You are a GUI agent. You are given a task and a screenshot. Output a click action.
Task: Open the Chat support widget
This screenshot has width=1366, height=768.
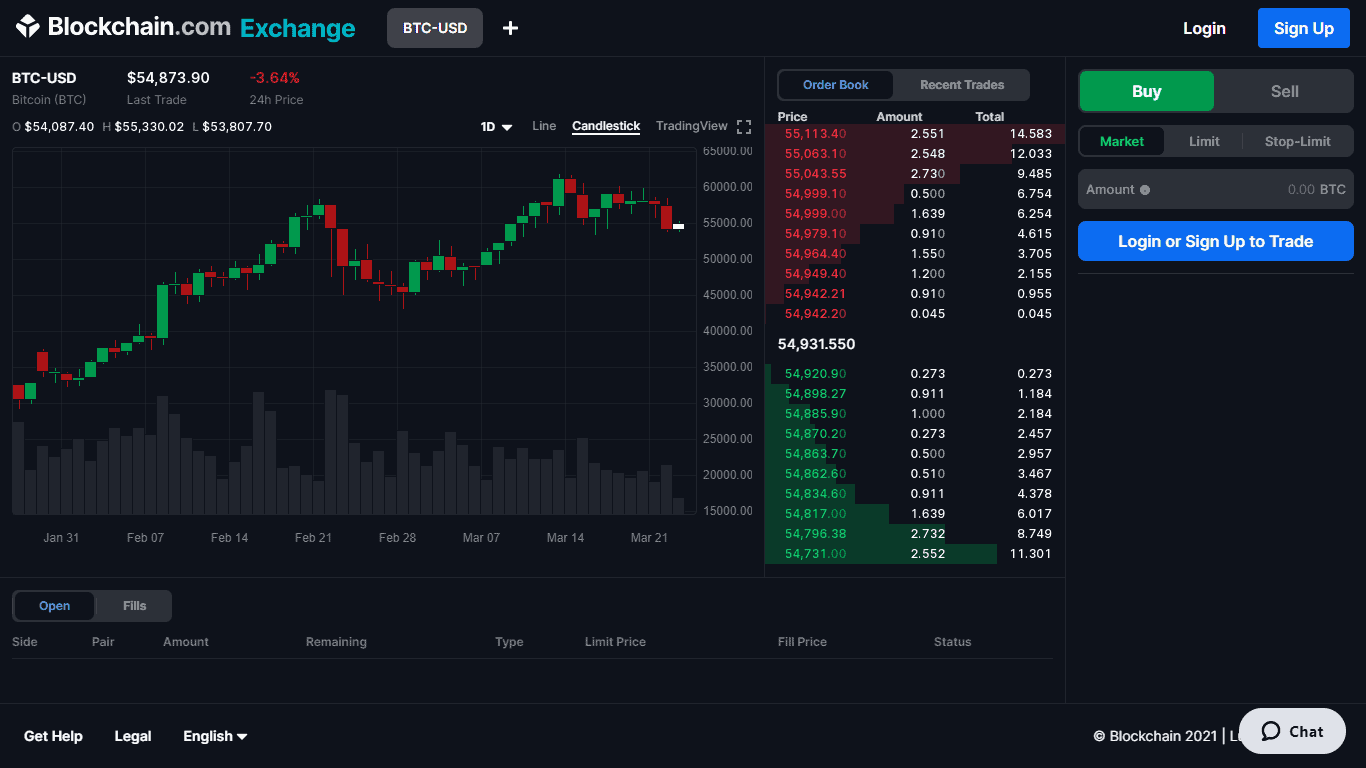1291,731
